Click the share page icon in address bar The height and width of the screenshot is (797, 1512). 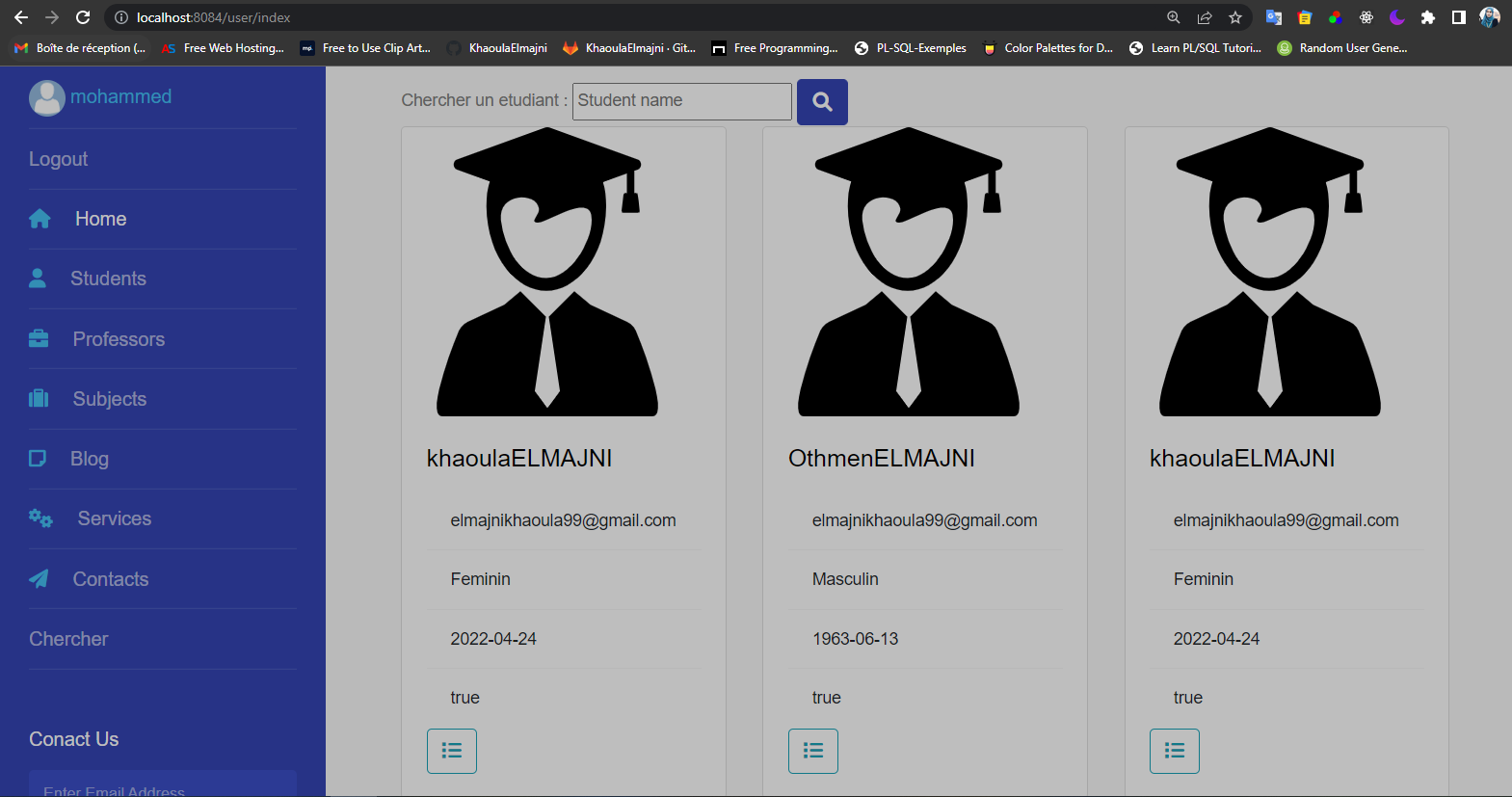tap(1205, 17)
